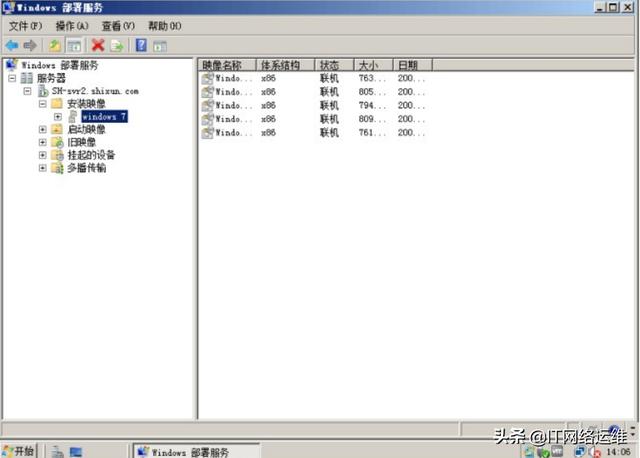Select the image row sized 809

tap(313, 119)
